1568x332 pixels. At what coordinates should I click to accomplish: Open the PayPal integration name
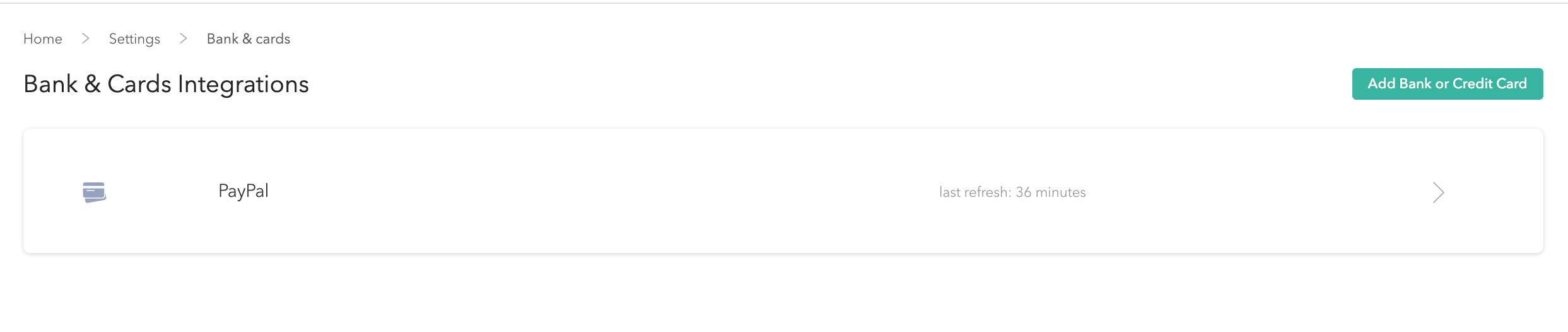[243, 191]
